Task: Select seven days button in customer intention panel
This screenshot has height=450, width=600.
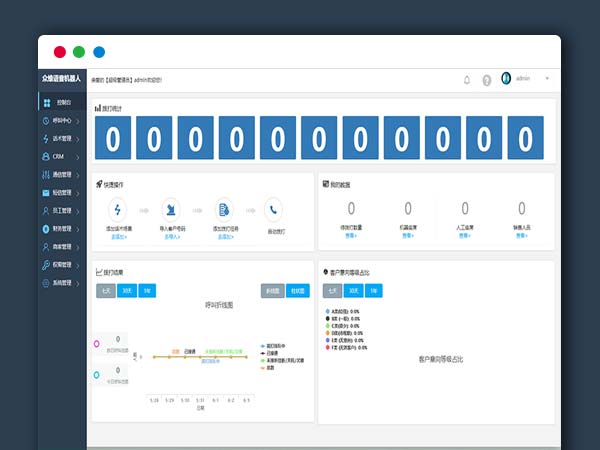Action: tap(333, 291)
